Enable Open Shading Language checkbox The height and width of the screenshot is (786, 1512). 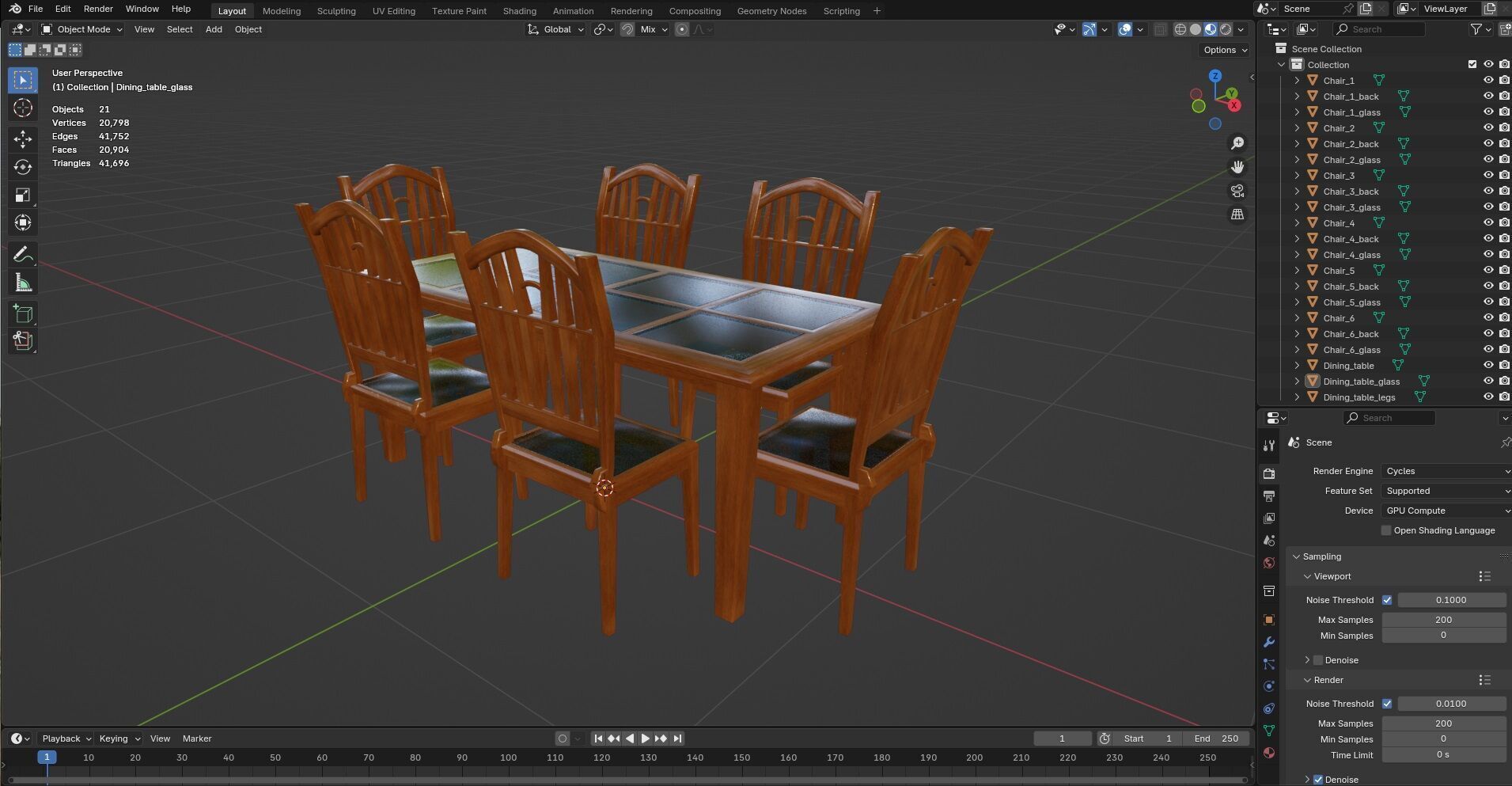pyautogui.click(x=1386, y=530)
